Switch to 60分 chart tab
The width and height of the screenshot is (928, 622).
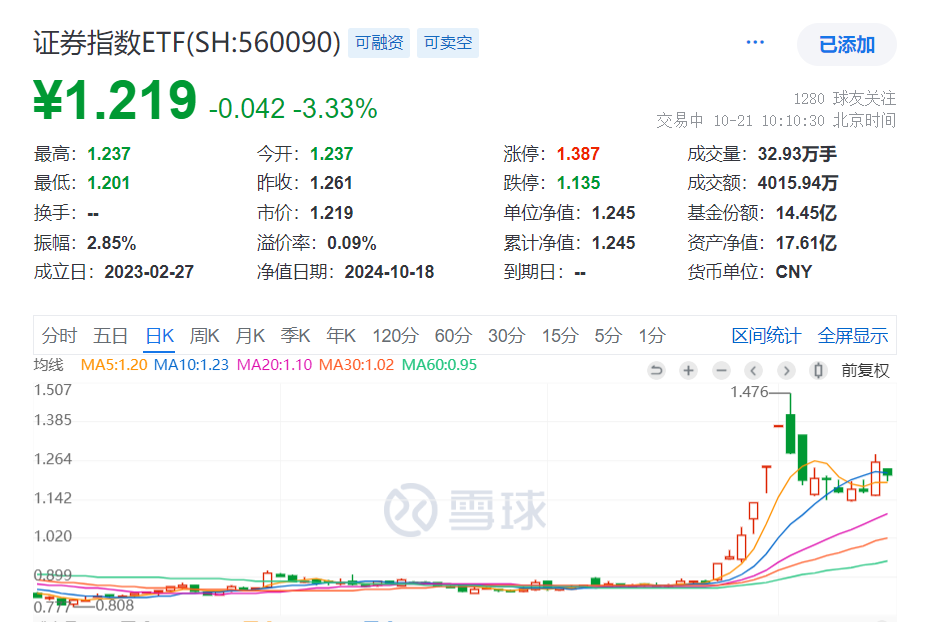[453, 336]
